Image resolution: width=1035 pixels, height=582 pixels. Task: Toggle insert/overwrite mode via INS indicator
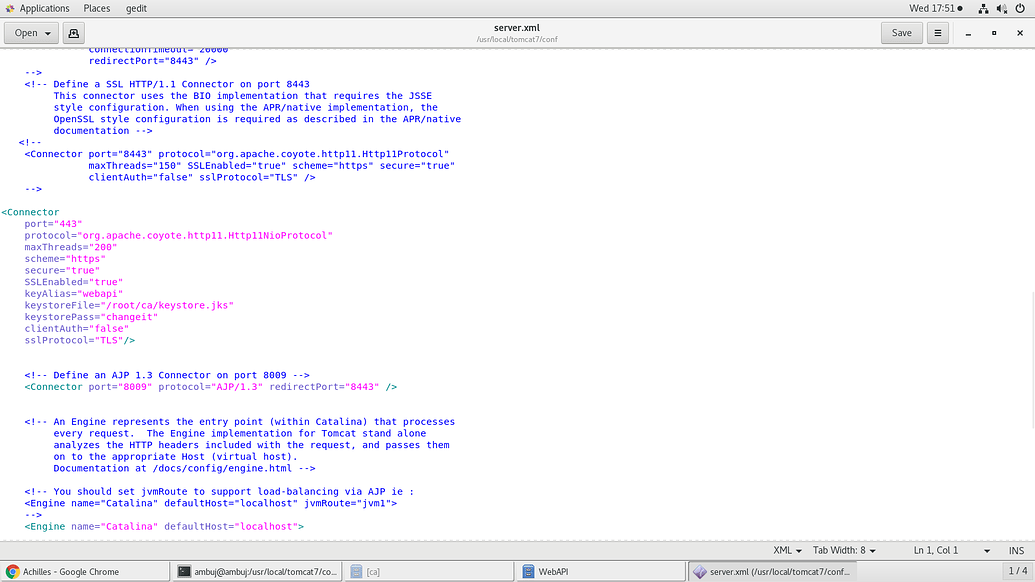pos(1015,550)
